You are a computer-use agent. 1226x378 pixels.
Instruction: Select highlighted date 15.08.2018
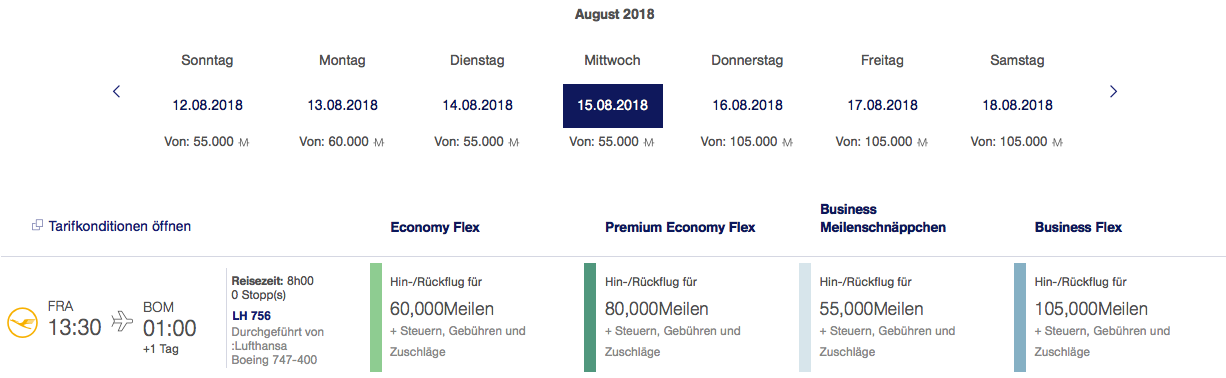click(x=613, y=105)
